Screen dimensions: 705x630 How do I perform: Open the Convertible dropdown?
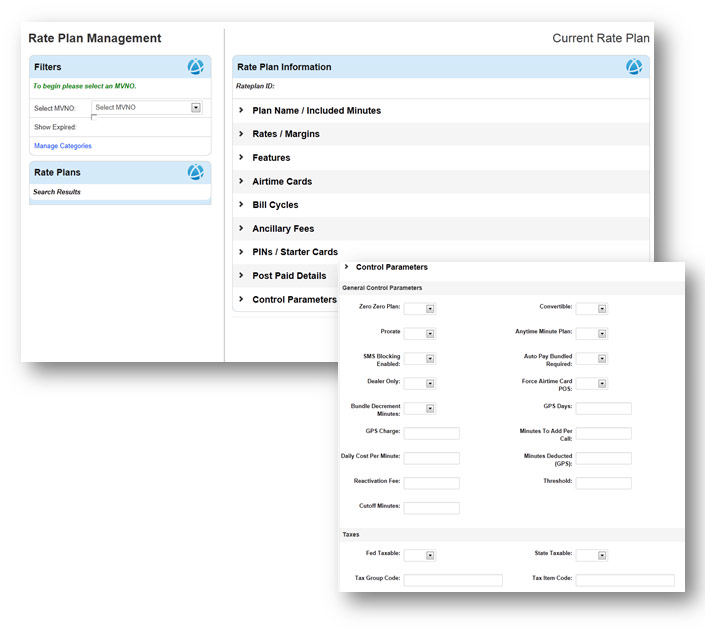pyautogui.click(x=592, y=309)
